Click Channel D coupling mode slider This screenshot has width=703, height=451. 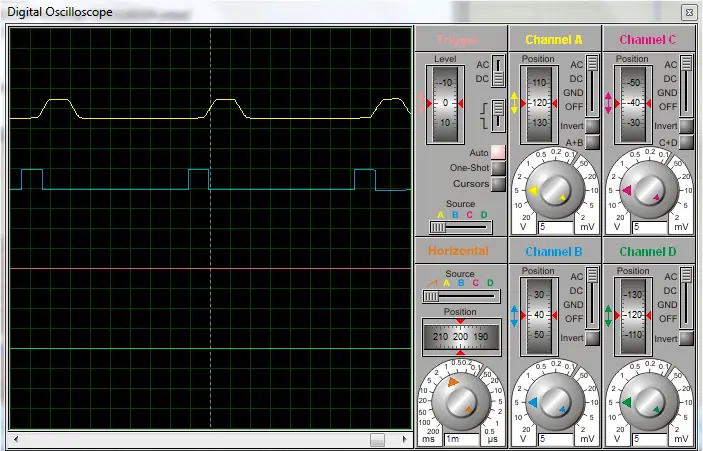coord(686,297)
